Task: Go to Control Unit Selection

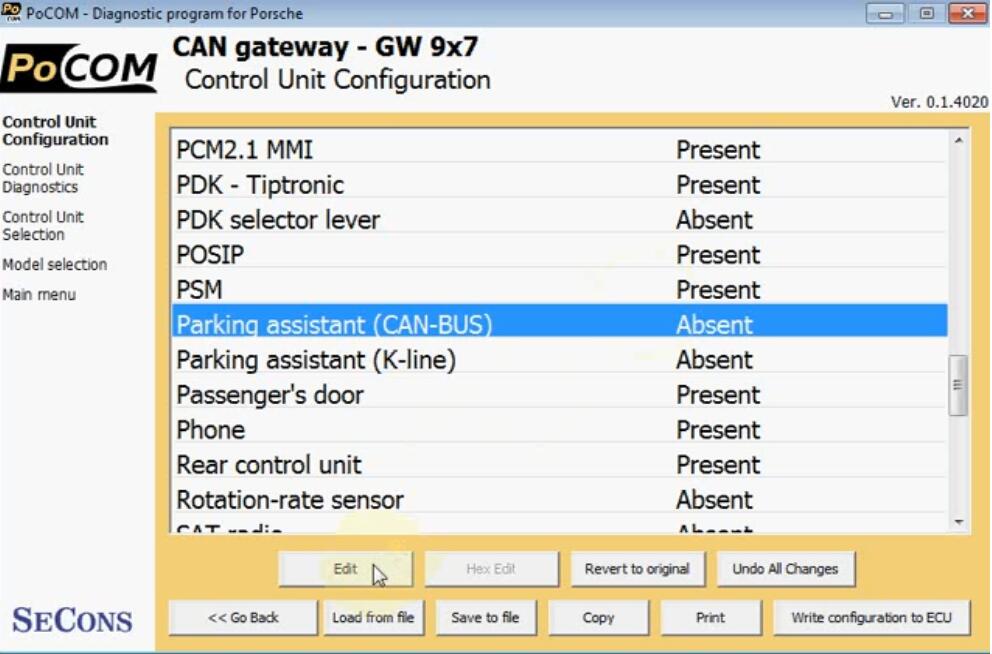Action: coord(42,226)
